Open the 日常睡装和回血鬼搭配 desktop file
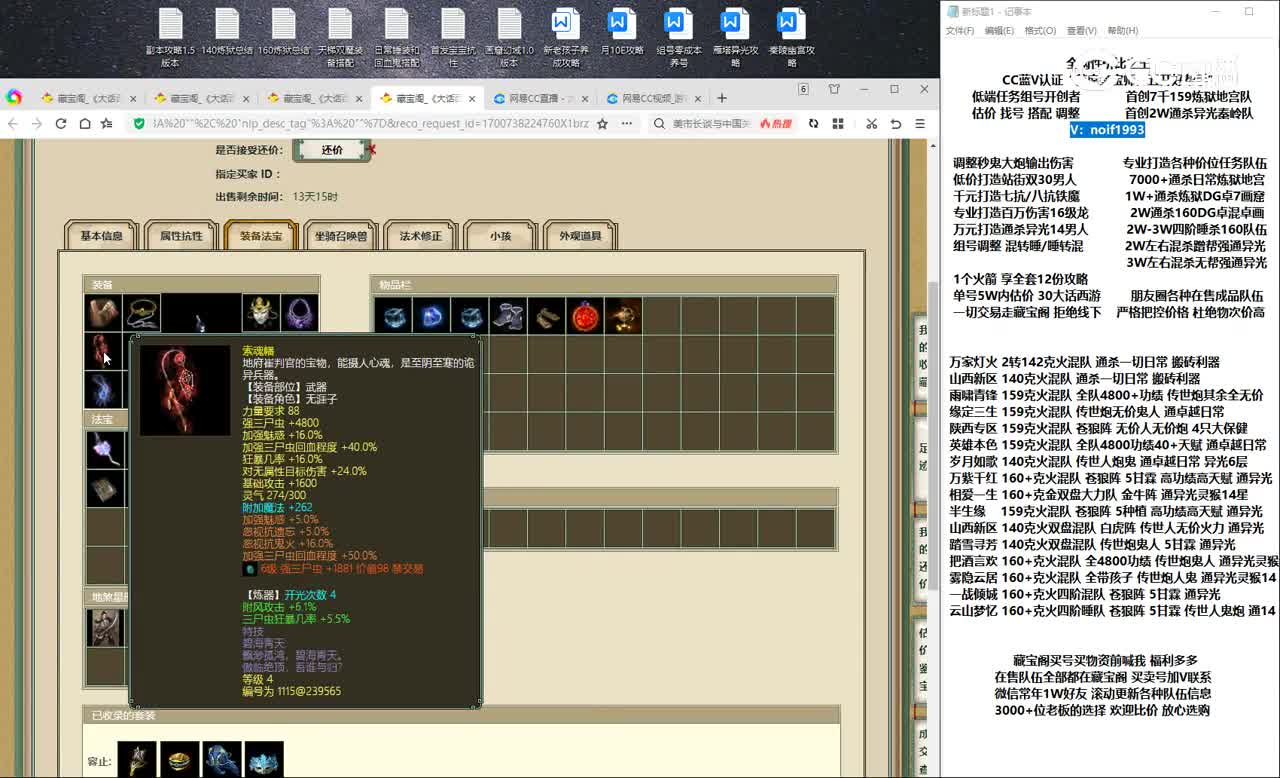 click(x=396, y=37)
